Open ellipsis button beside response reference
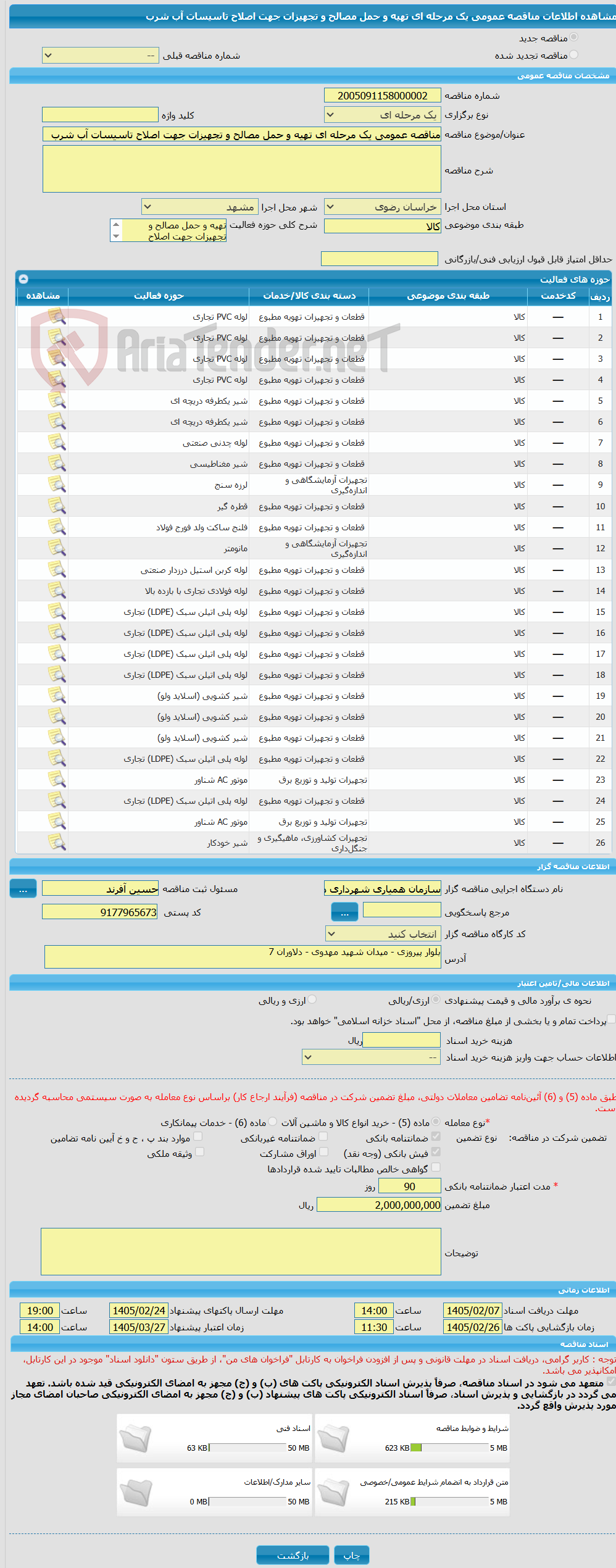 344,912
